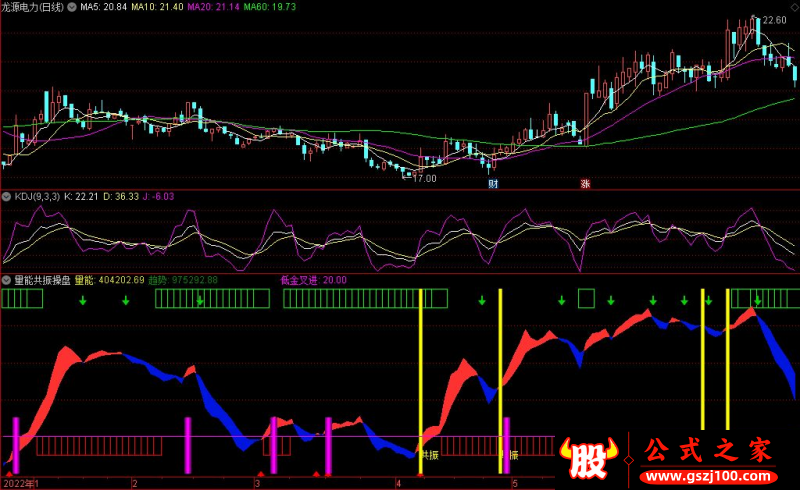This screenshot has height=490, width=800.
Task: Click the 22.60 high price label
Action: click(x=774, y=20)
